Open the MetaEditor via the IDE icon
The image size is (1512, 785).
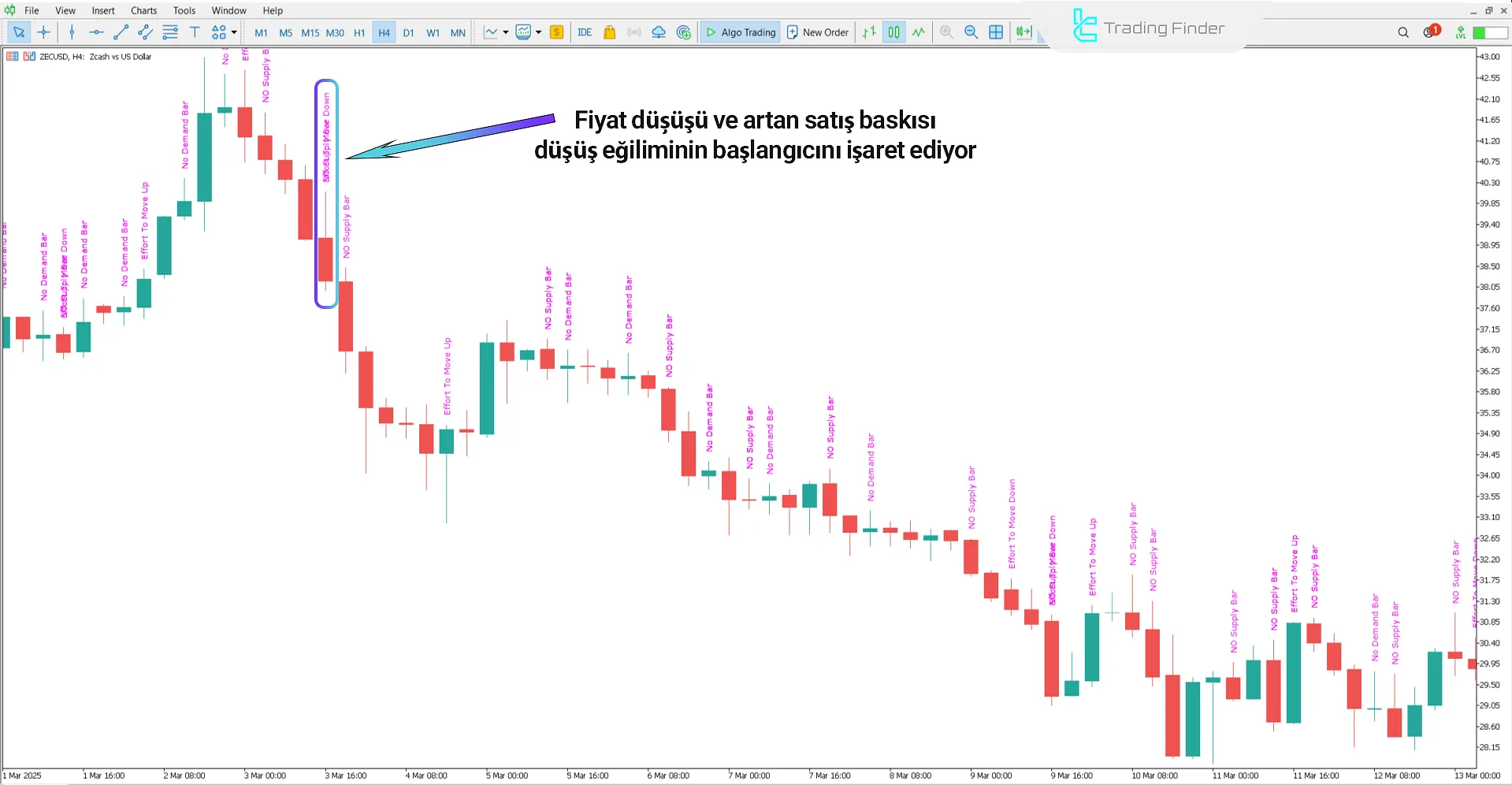pyautogui.click(x=585, y=32)
